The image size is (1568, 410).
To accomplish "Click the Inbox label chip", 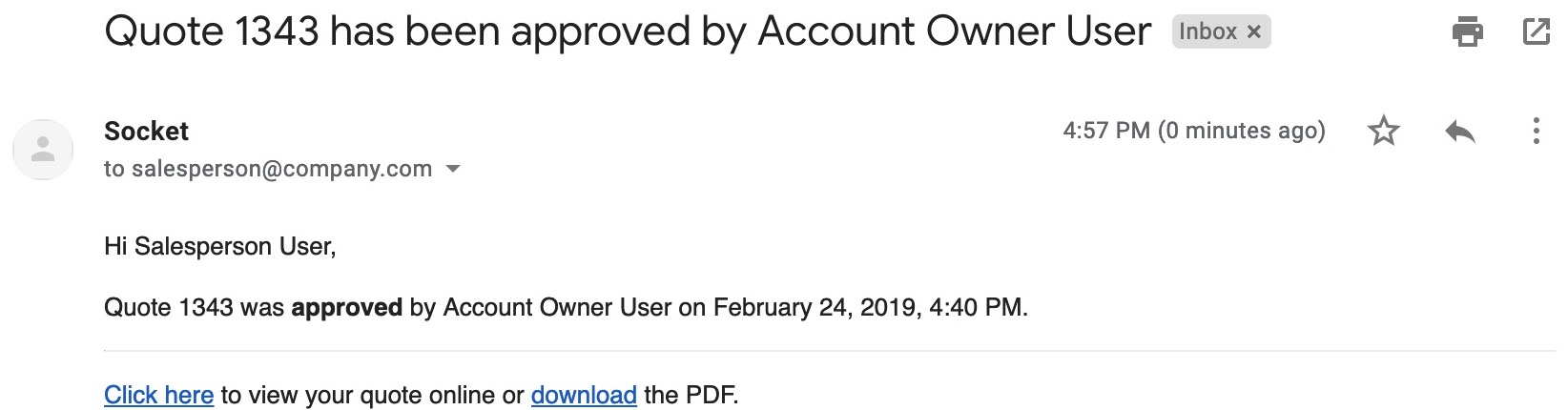I will pyautogui.click(x=1221, y=31).
